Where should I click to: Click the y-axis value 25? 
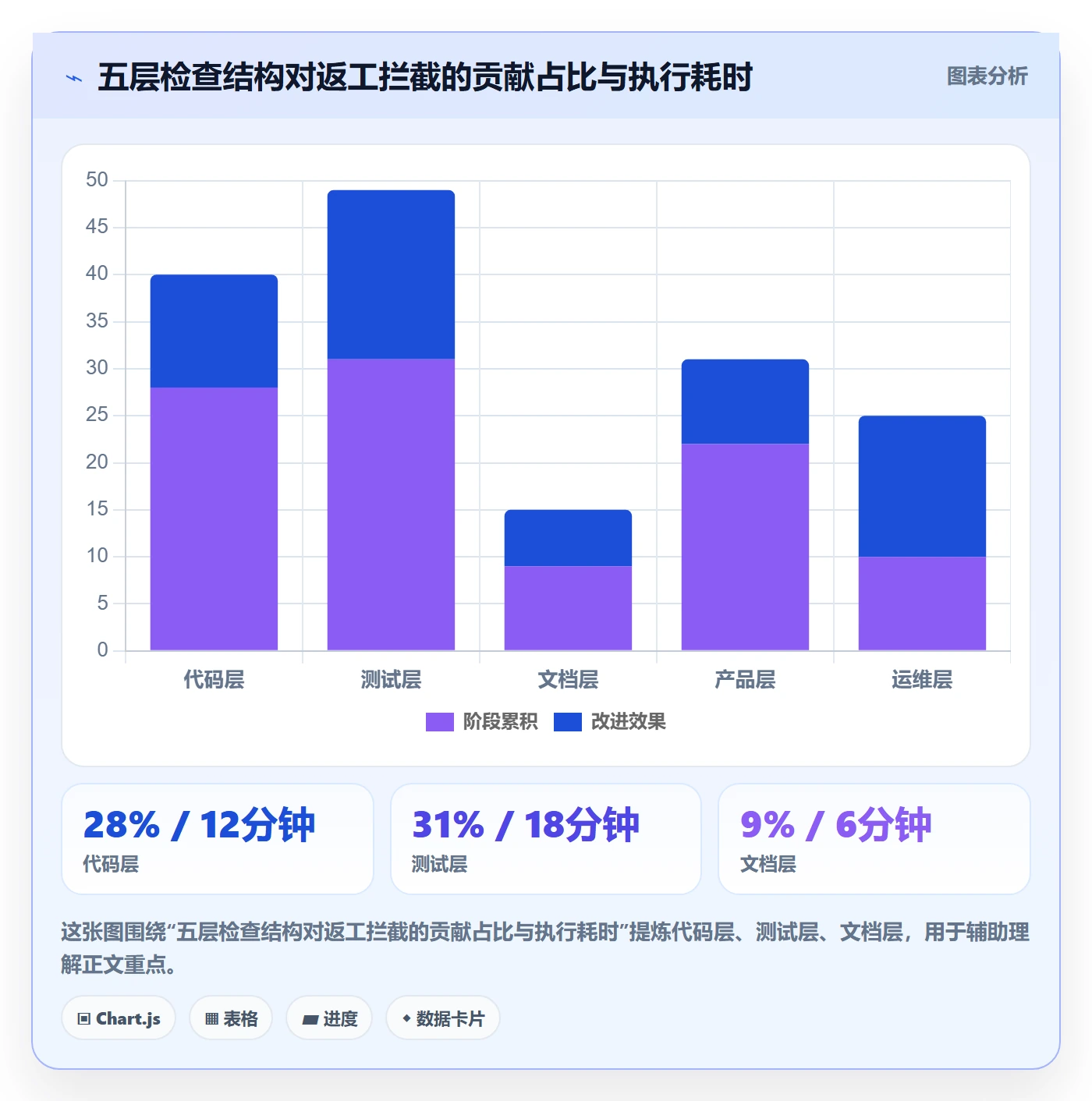[x=97, y=415]
